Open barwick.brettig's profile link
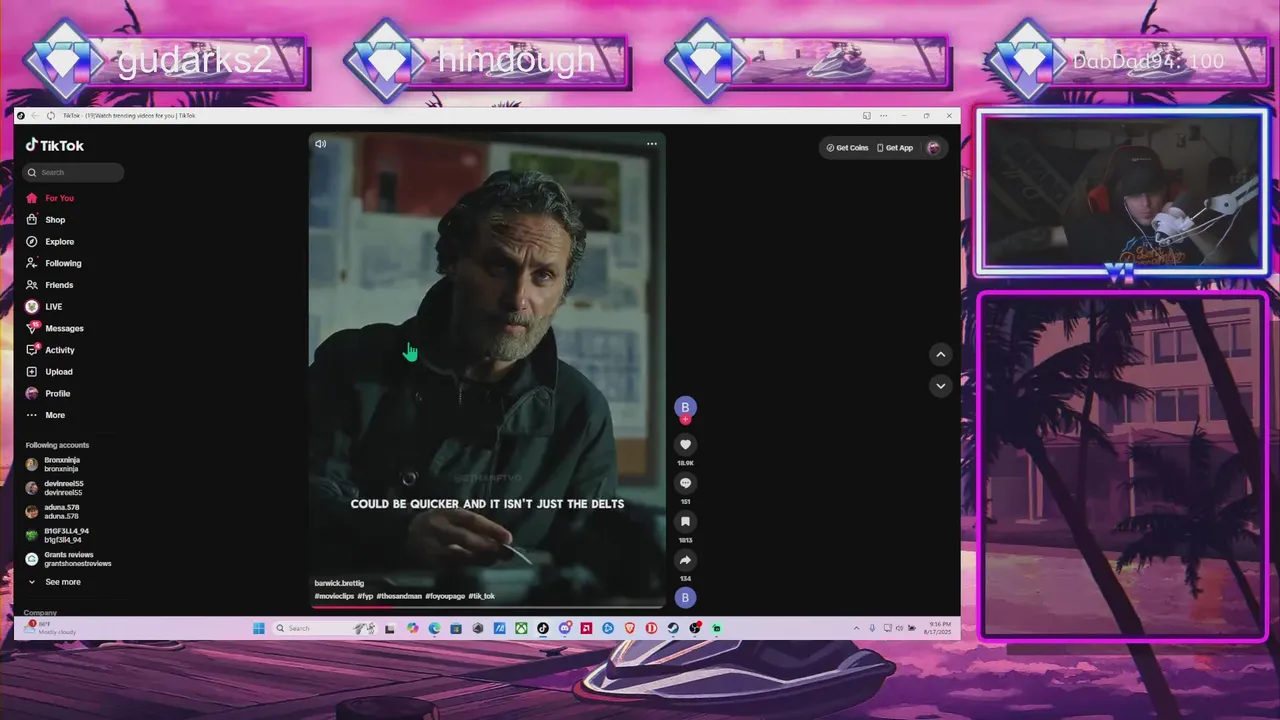This screenshot has height=720, width=1280. click(339, 583)
